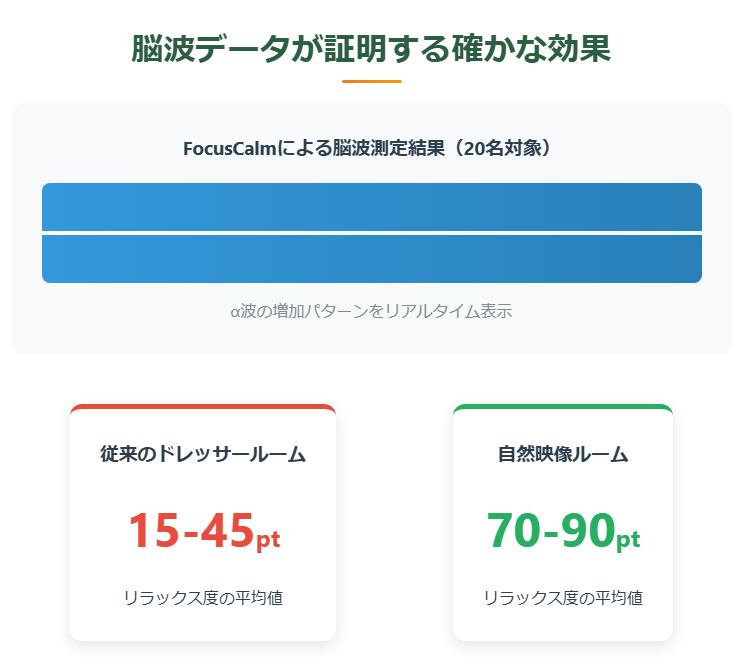Click the heading 脳波データが証明する確かな効果
The height and width of the screenshot is (668, 741).
(371, 48)
